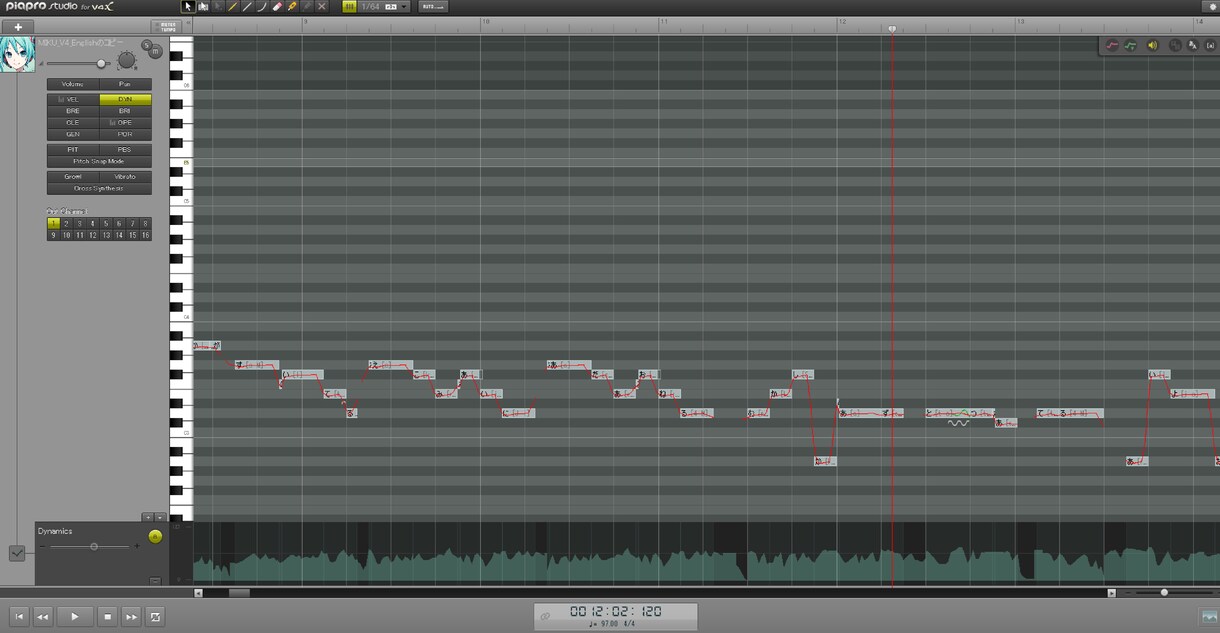Select output channel 5
Screen dimensions: 1220x633
point(105,224)
